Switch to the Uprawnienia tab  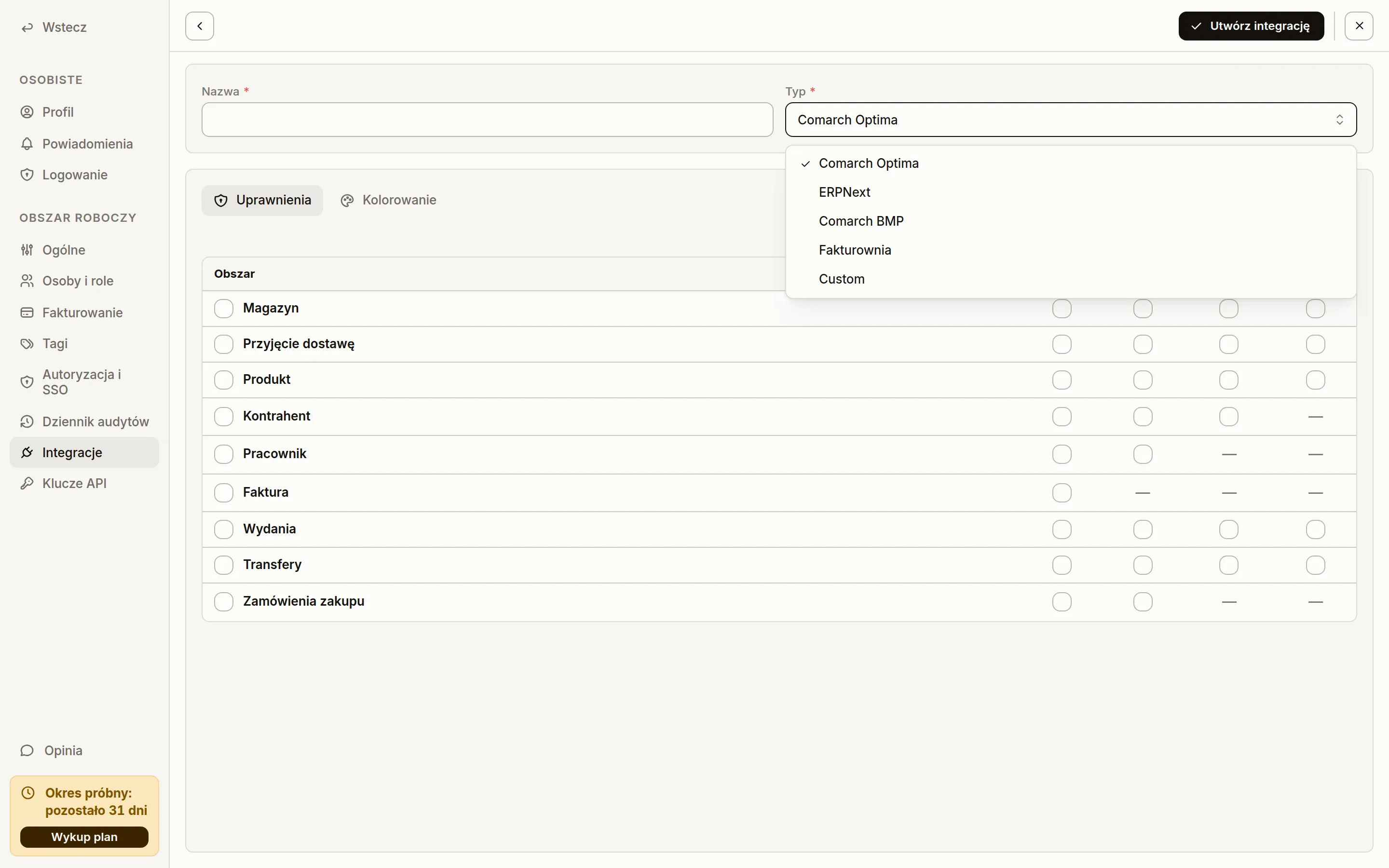(262, 200)
